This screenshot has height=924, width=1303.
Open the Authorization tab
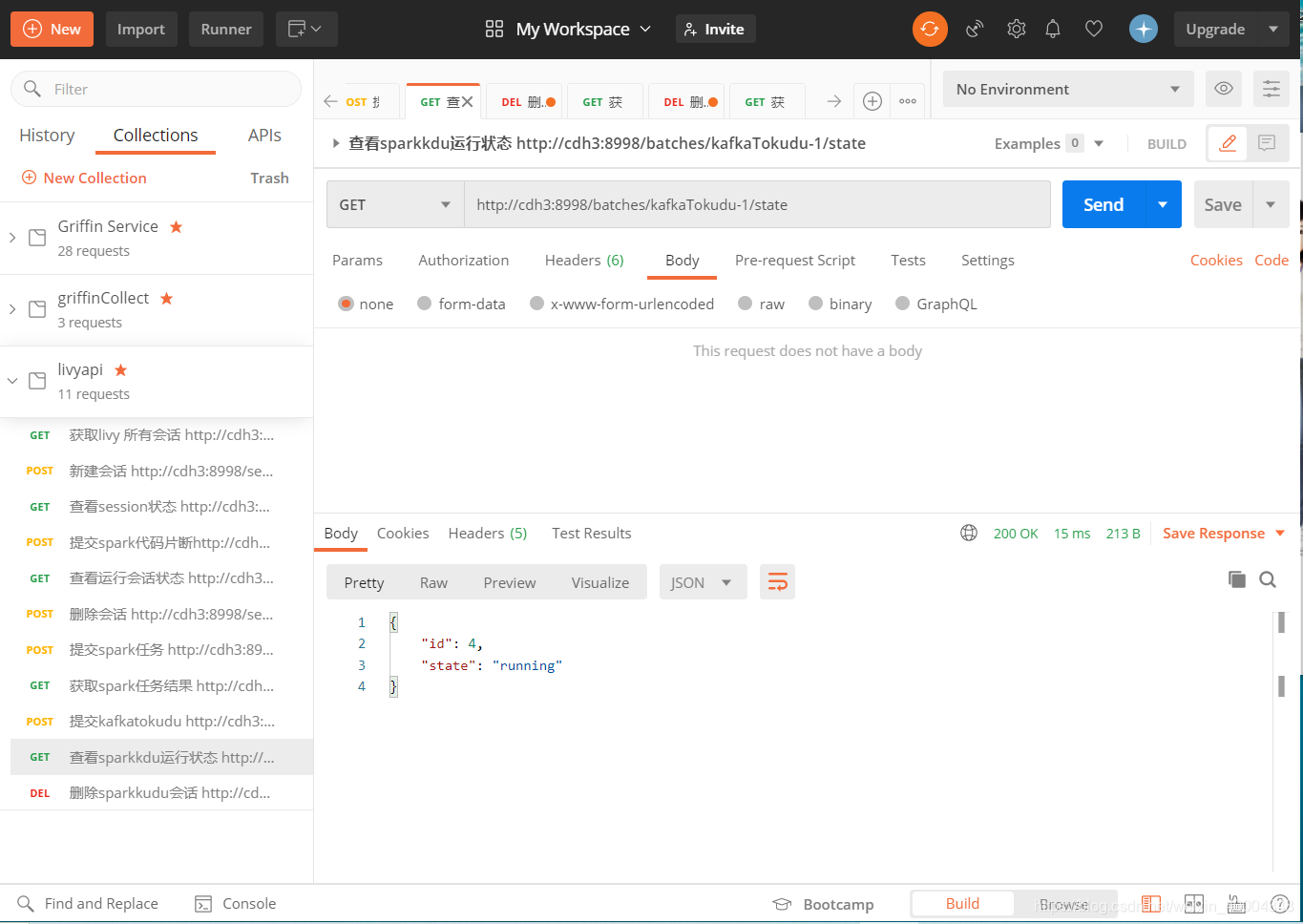(x=463, y=260)
